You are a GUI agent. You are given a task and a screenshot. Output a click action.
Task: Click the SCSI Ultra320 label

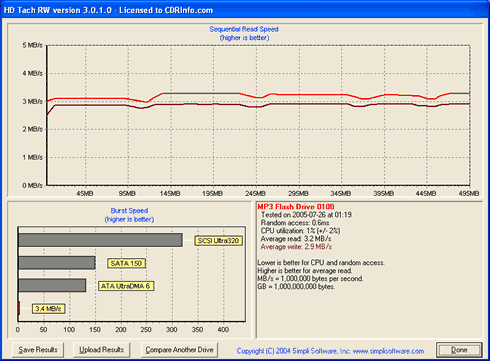click(218, 241)
